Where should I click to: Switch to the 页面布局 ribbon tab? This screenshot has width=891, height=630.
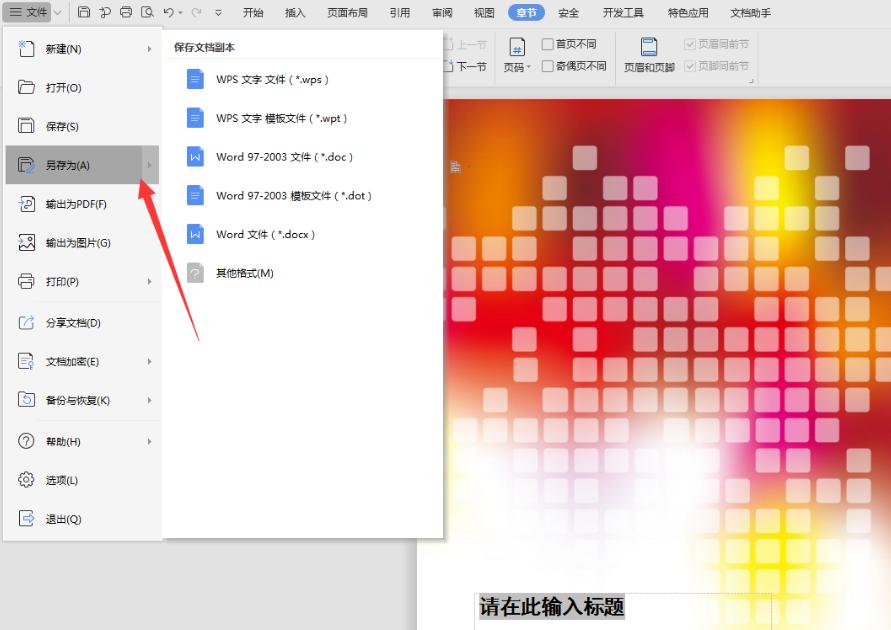(347, 13)
